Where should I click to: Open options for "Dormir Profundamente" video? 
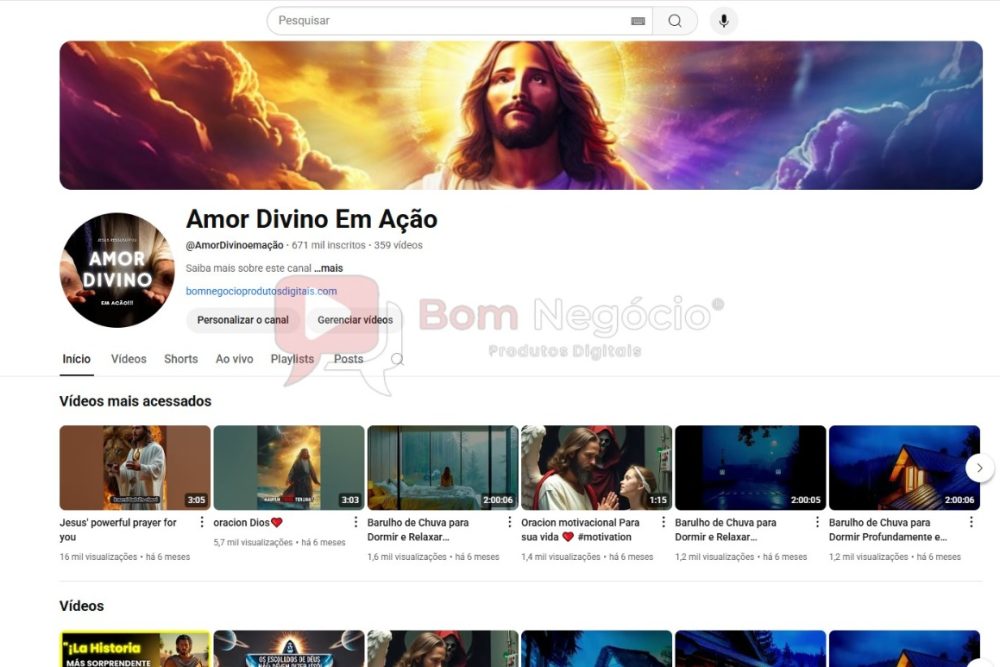coord(971,522)
